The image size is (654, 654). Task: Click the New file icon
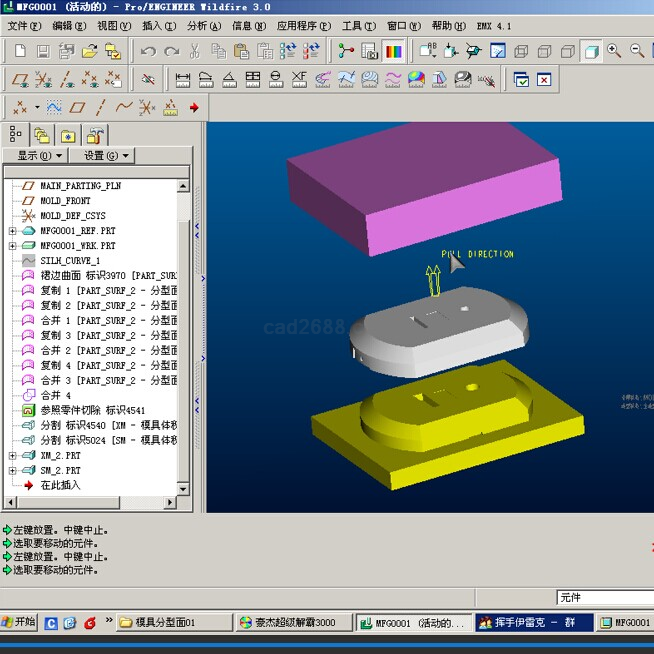click(x=18, y=50)
